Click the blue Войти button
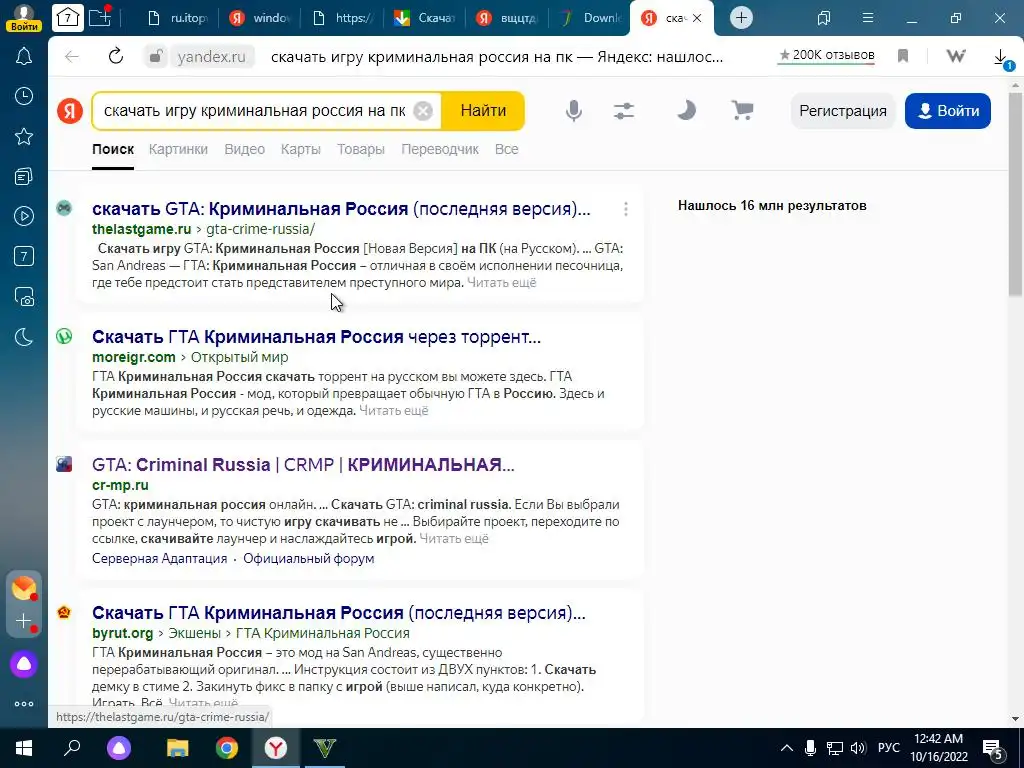 (x=948, y=111)
